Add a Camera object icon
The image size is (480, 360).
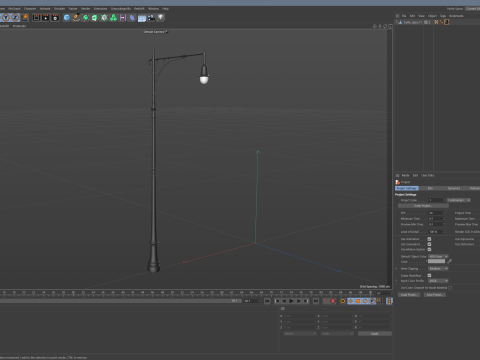tap(151, 18)
